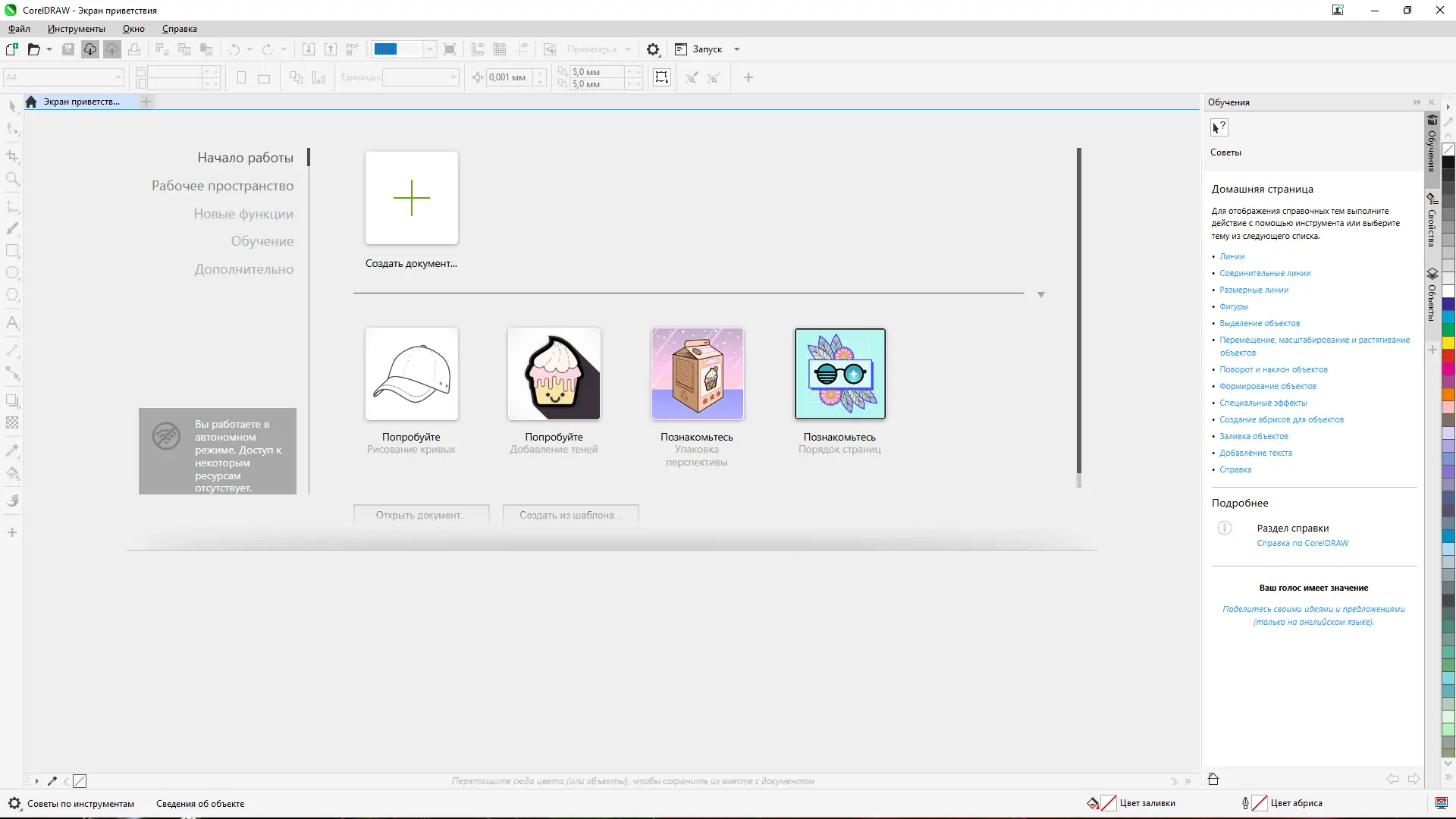This screenshot has height=819, width=1456.
Task: Click the Open document button
Action: point(421,515)
